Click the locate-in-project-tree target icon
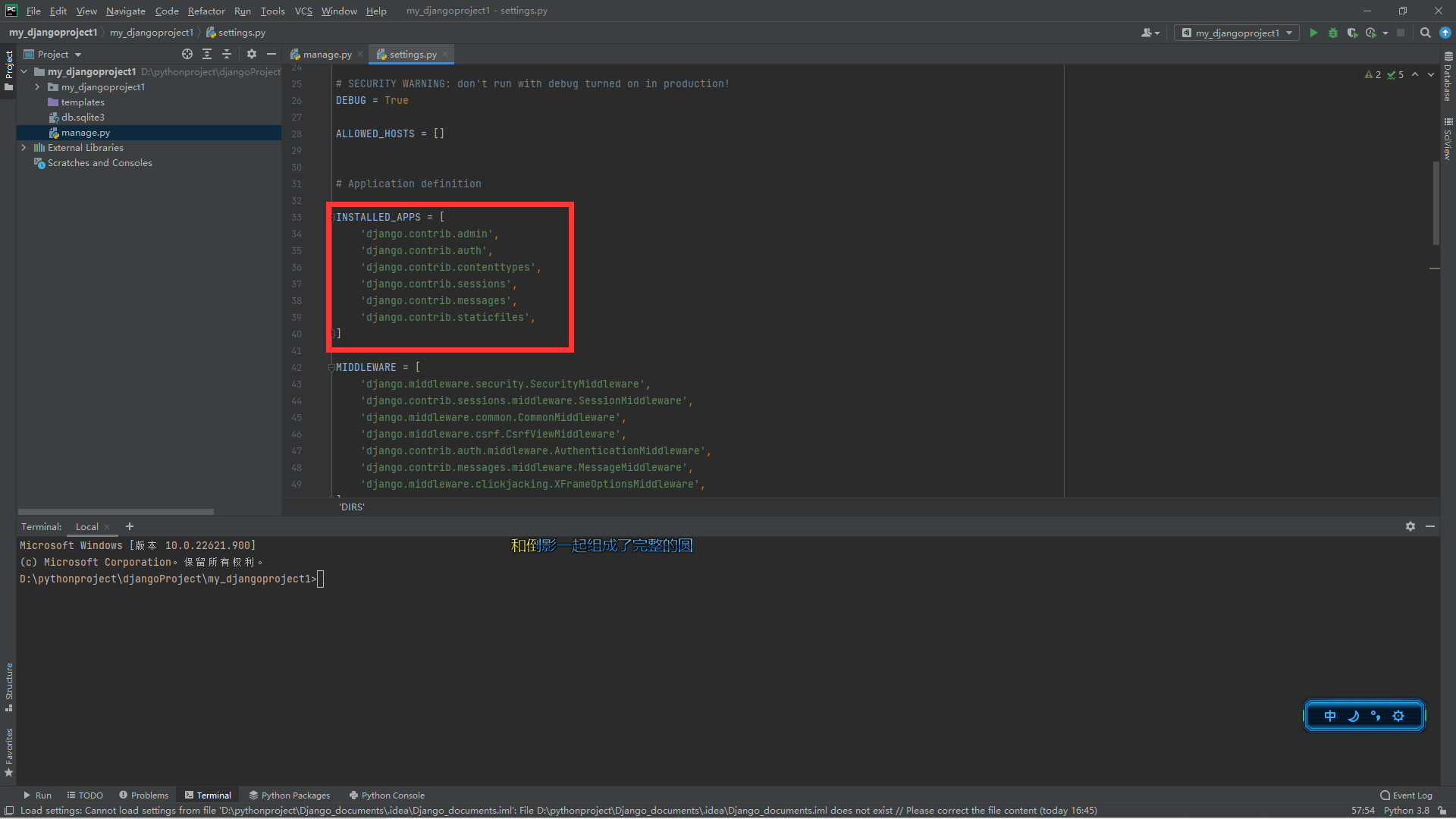Image resolution: width=1456 pixels, height=819 pixels. [x=187, y=54]
